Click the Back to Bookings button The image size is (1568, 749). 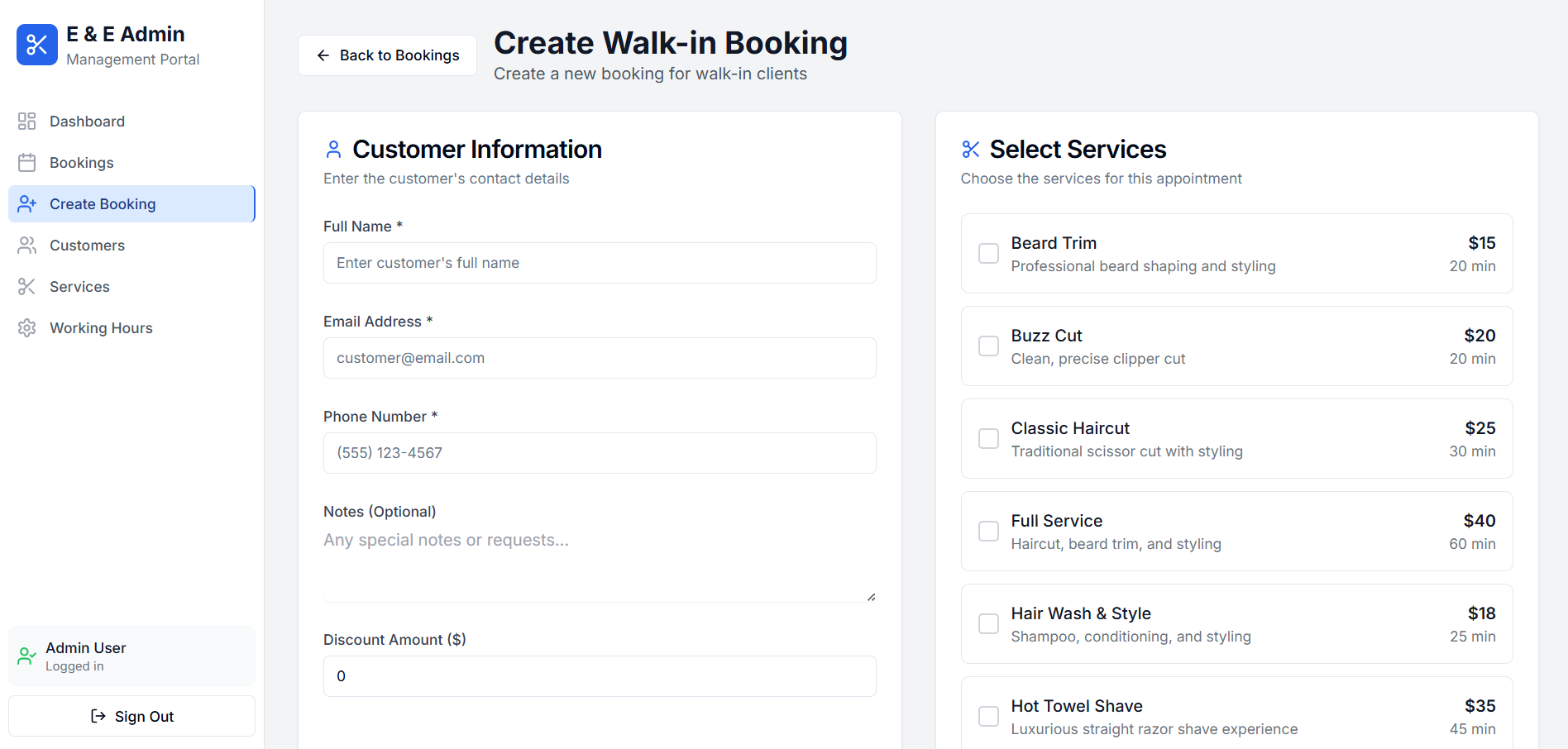tap(386, 55)
